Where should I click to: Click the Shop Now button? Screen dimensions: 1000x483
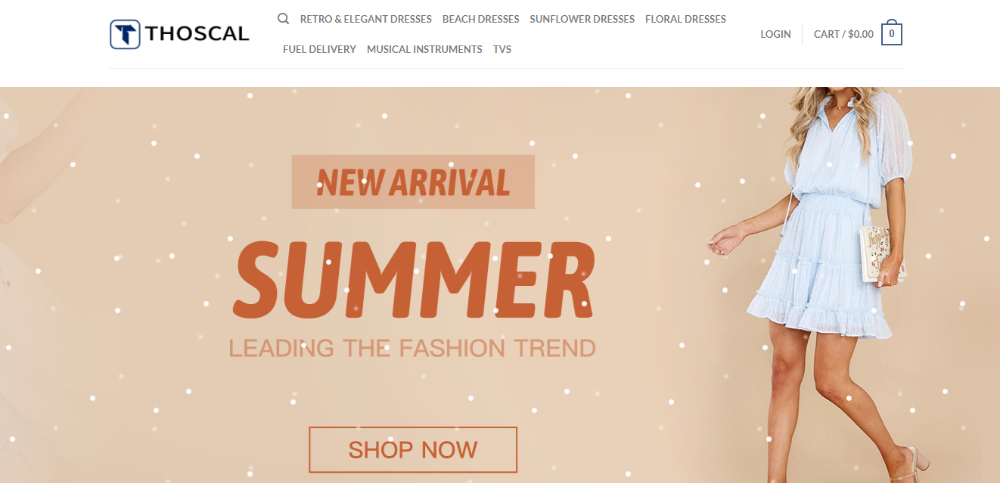click(x=413, y=450)
